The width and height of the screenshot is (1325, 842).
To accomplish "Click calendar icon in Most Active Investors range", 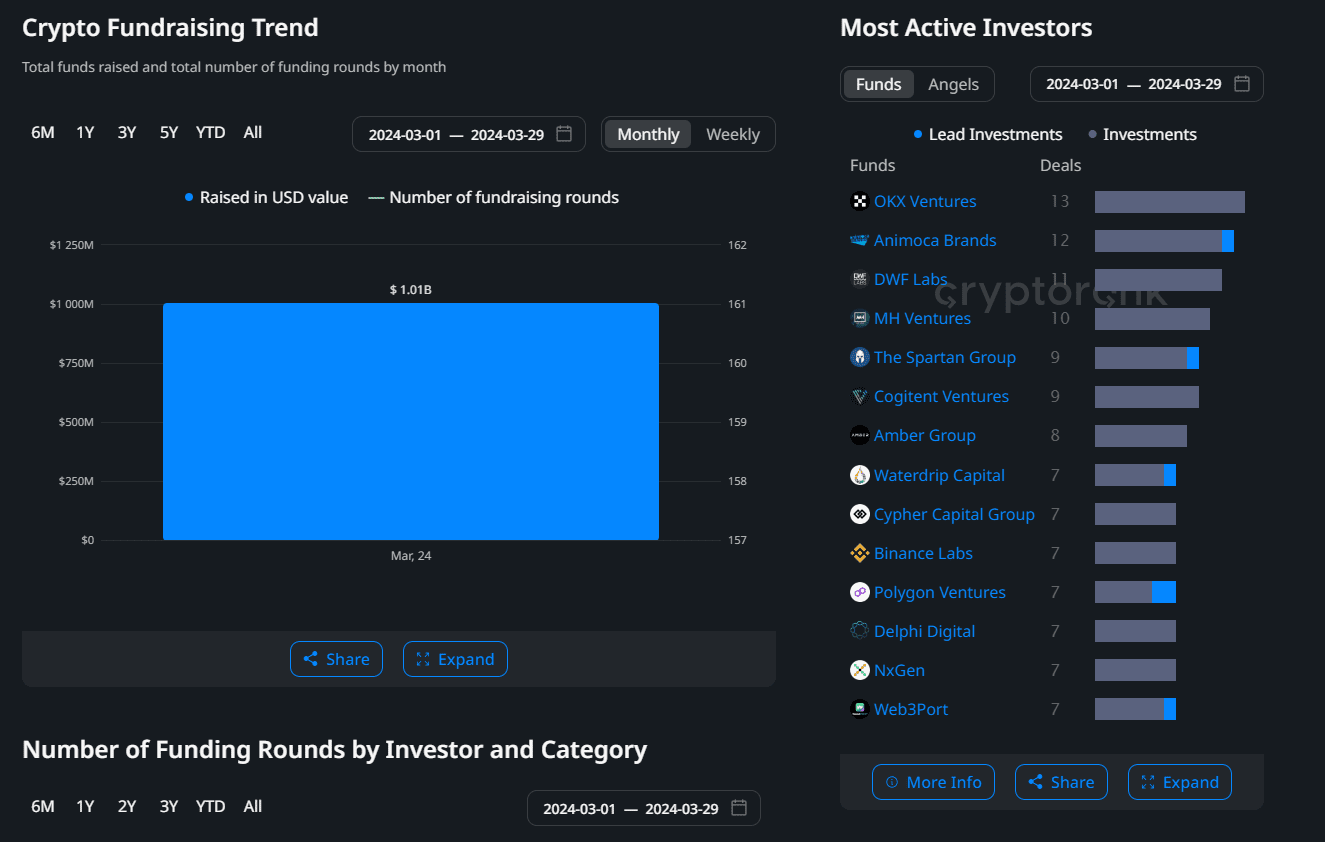I will pos(1242,84).
